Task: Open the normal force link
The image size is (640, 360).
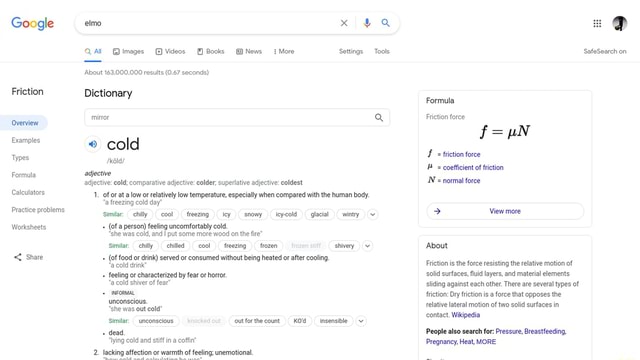Action: 462,180
